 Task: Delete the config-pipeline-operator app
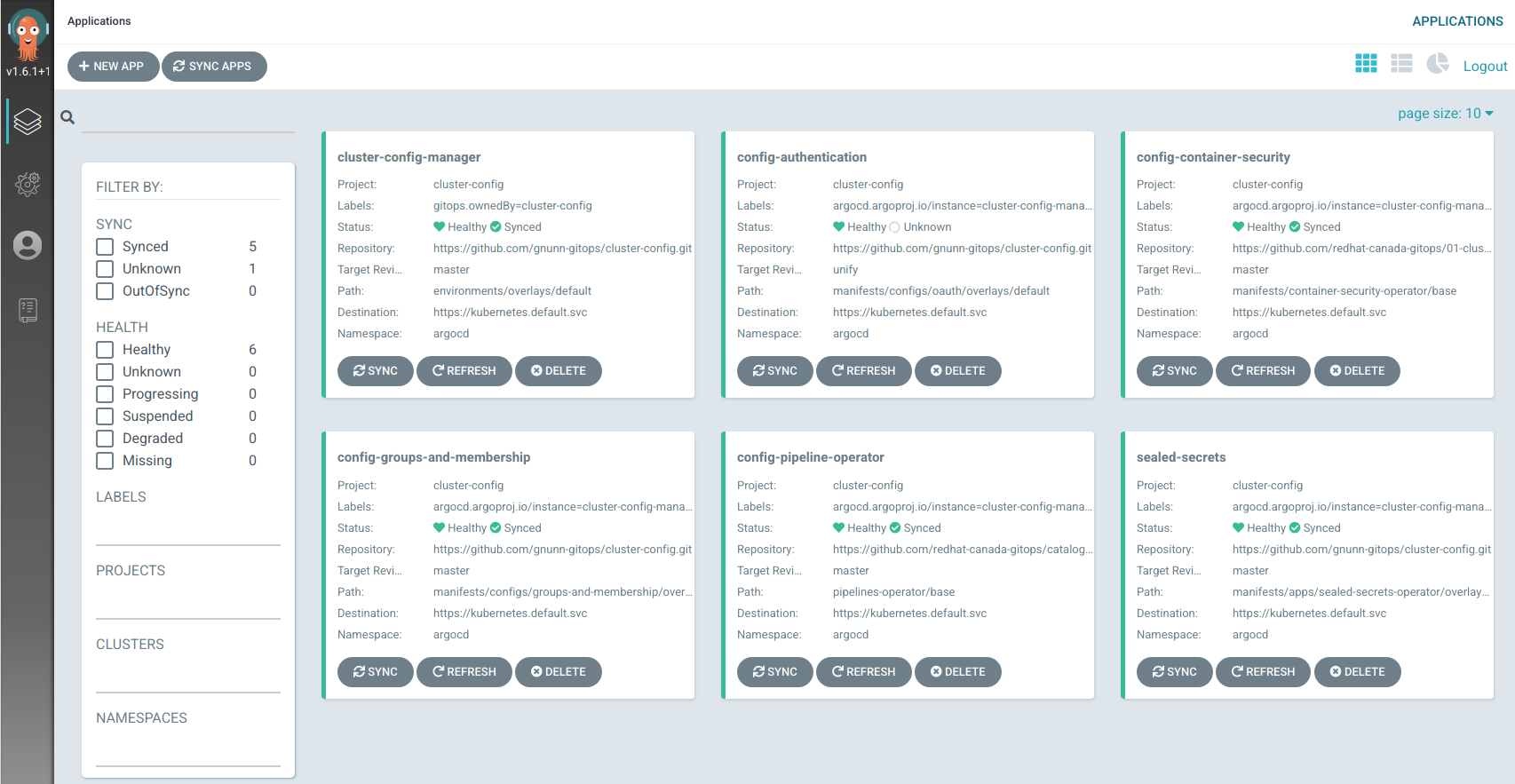point(958,672)
